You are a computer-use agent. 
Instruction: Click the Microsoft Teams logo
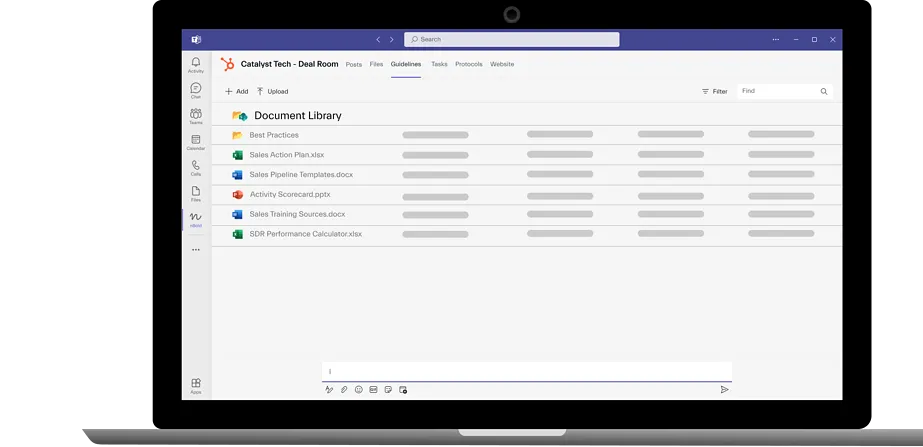point(196,39)
